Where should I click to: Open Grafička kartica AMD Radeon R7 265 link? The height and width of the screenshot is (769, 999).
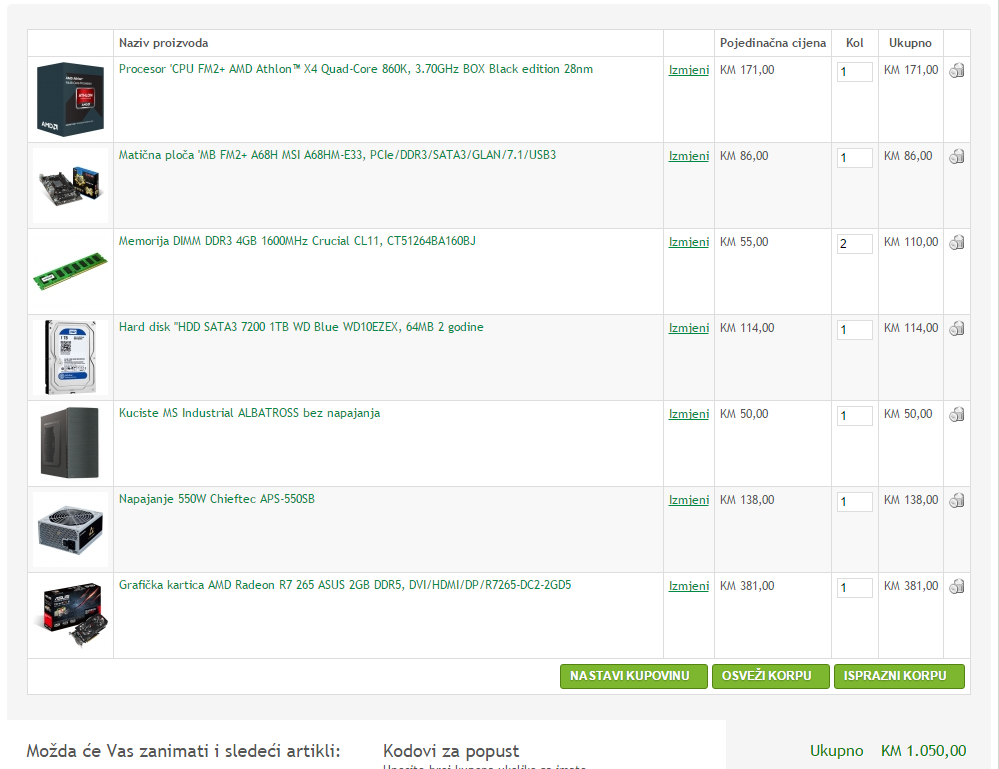point(345,585)
